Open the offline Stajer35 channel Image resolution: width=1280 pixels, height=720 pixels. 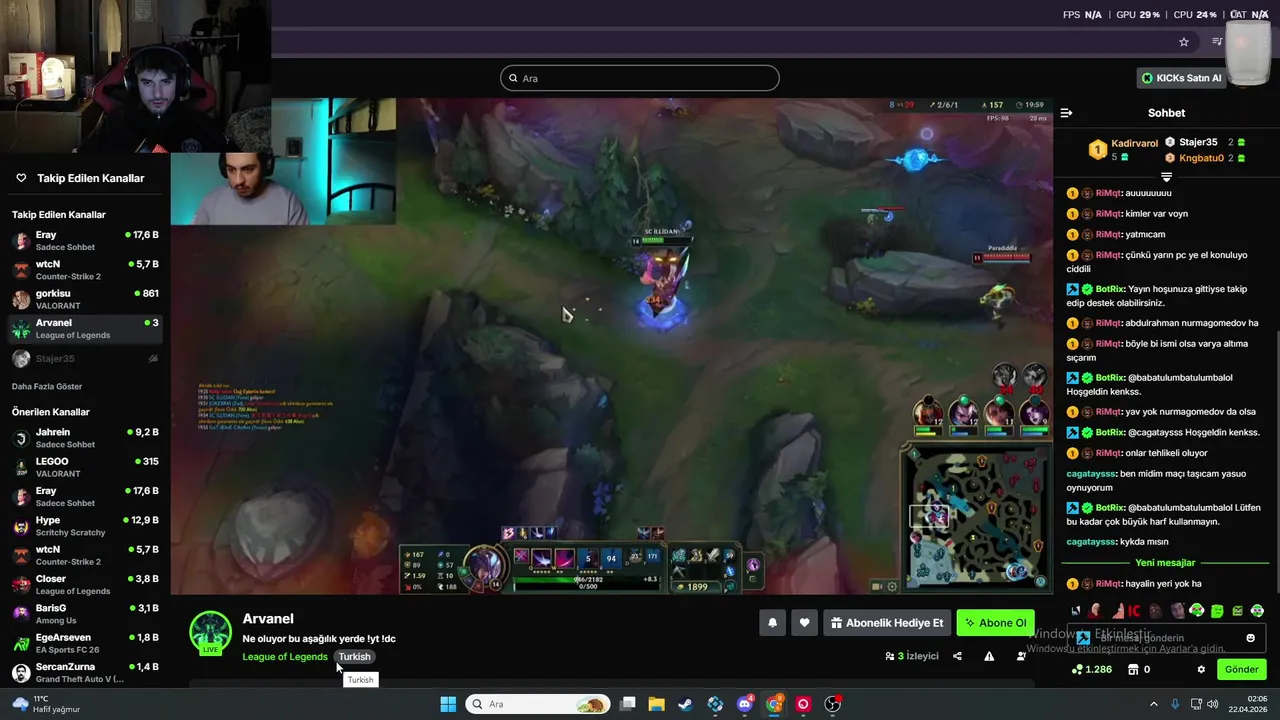click(x=85, y=358)
